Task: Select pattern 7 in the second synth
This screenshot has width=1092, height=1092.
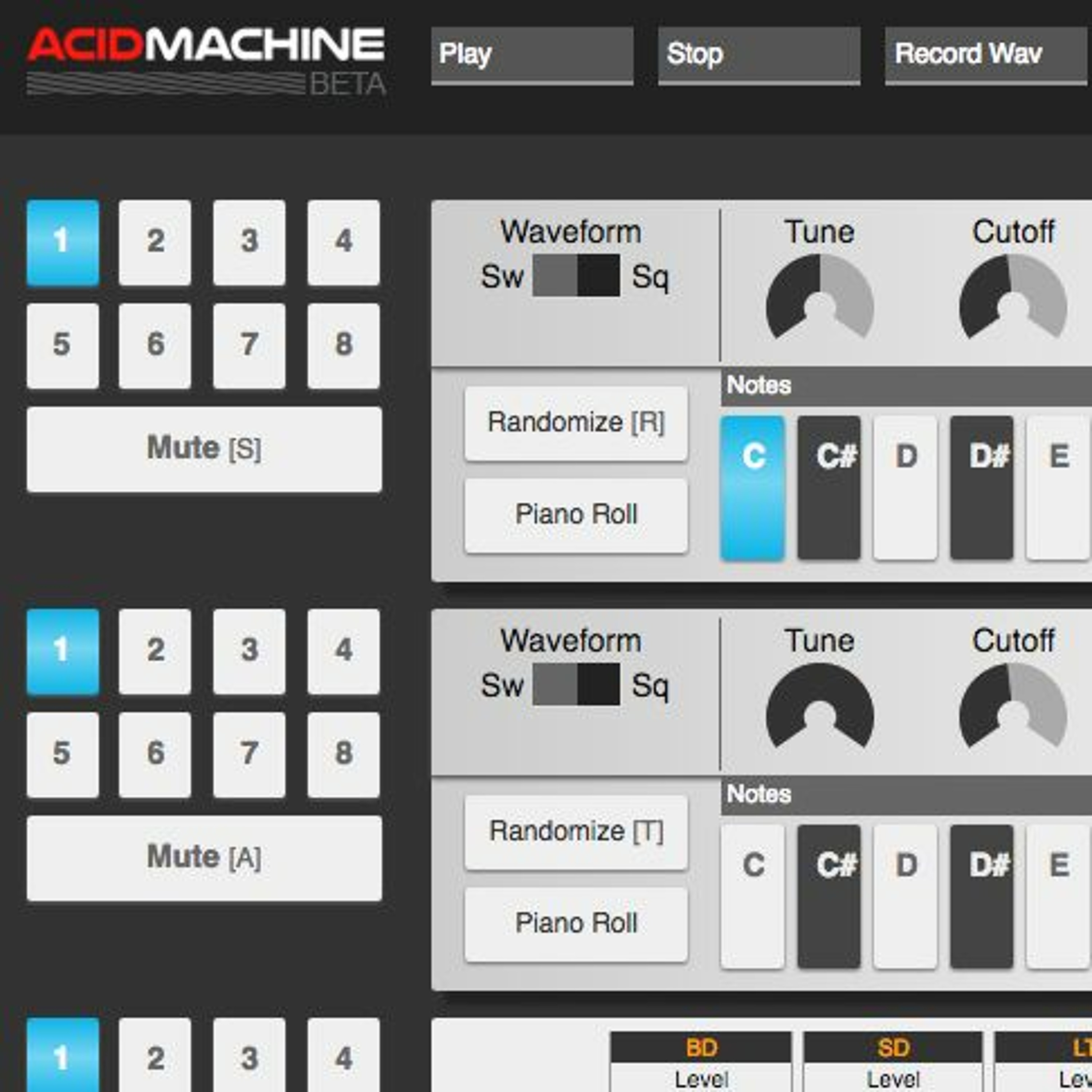Action: [x=249, y=755]
